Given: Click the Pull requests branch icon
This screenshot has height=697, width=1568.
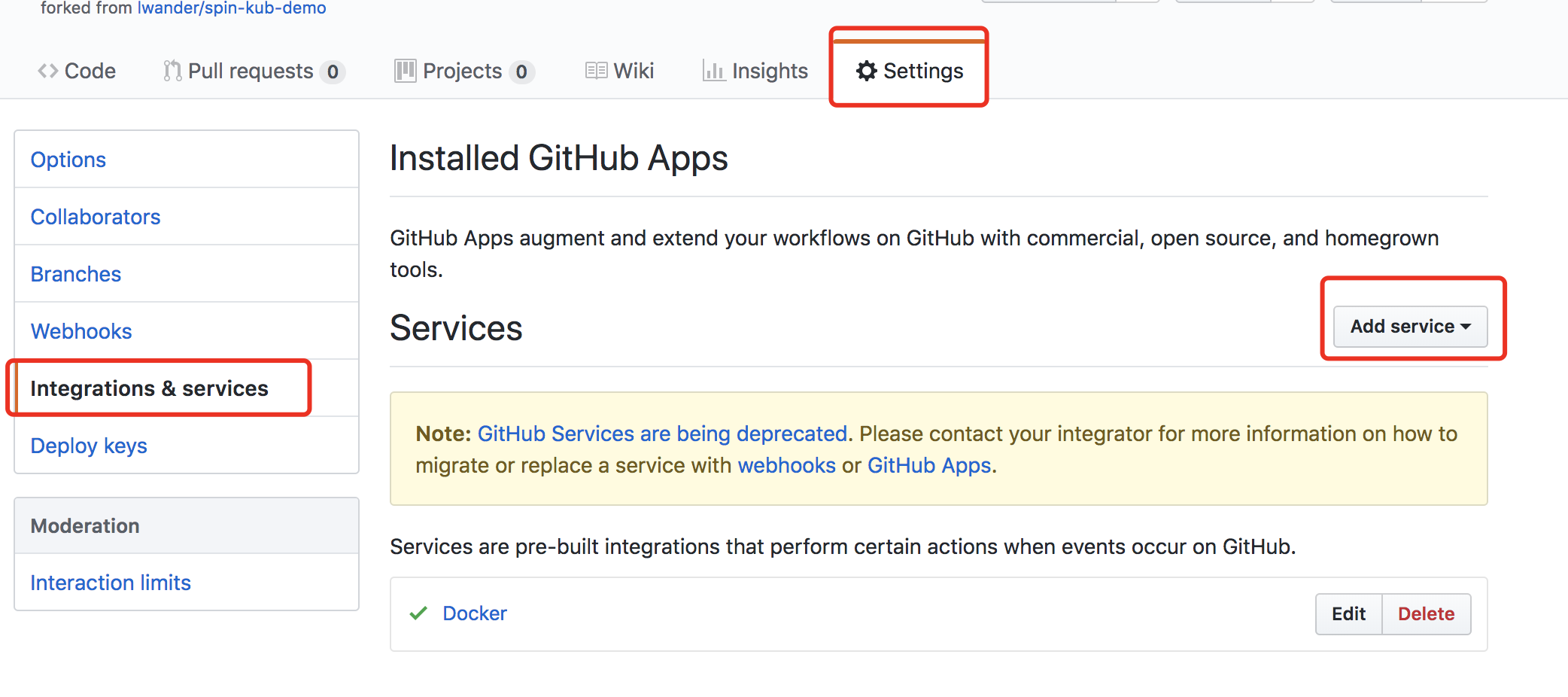Looking at the screenshot, I should coord(172,71).
